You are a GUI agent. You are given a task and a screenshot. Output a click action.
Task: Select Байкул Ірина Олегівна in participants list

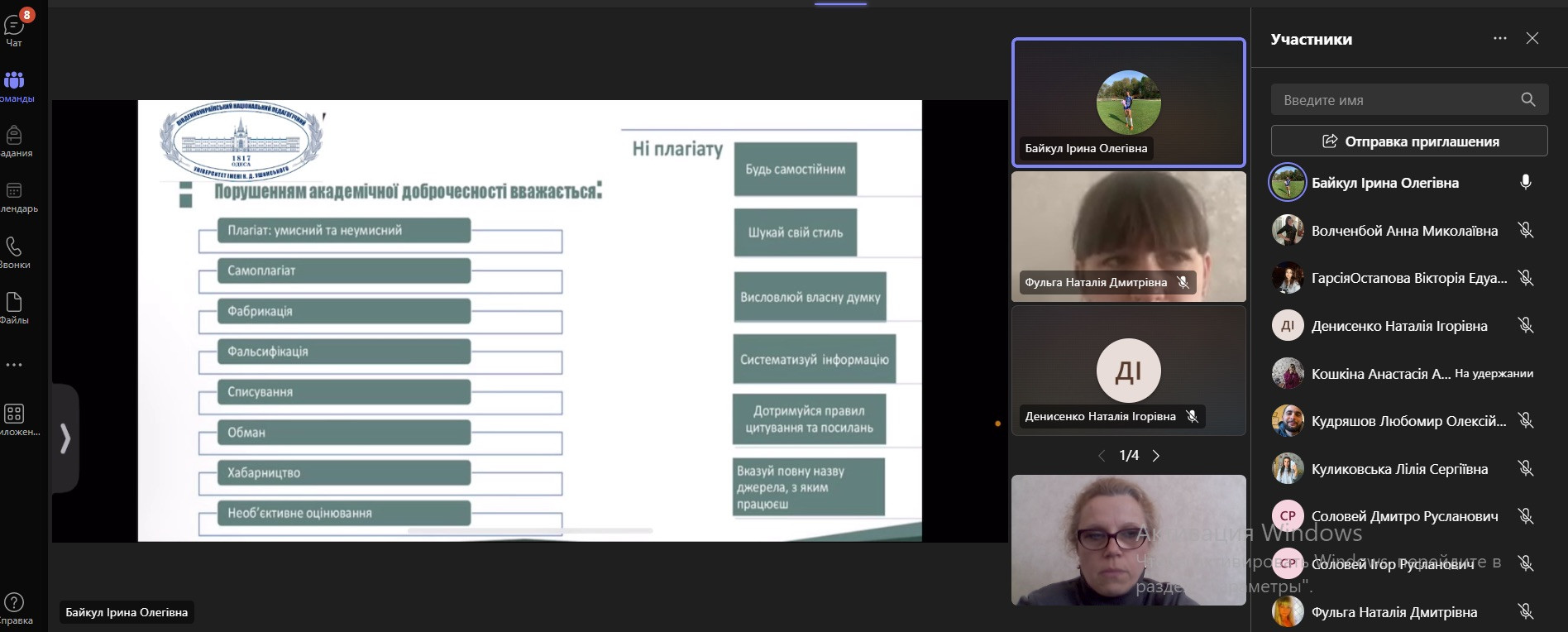[1409, 183]
